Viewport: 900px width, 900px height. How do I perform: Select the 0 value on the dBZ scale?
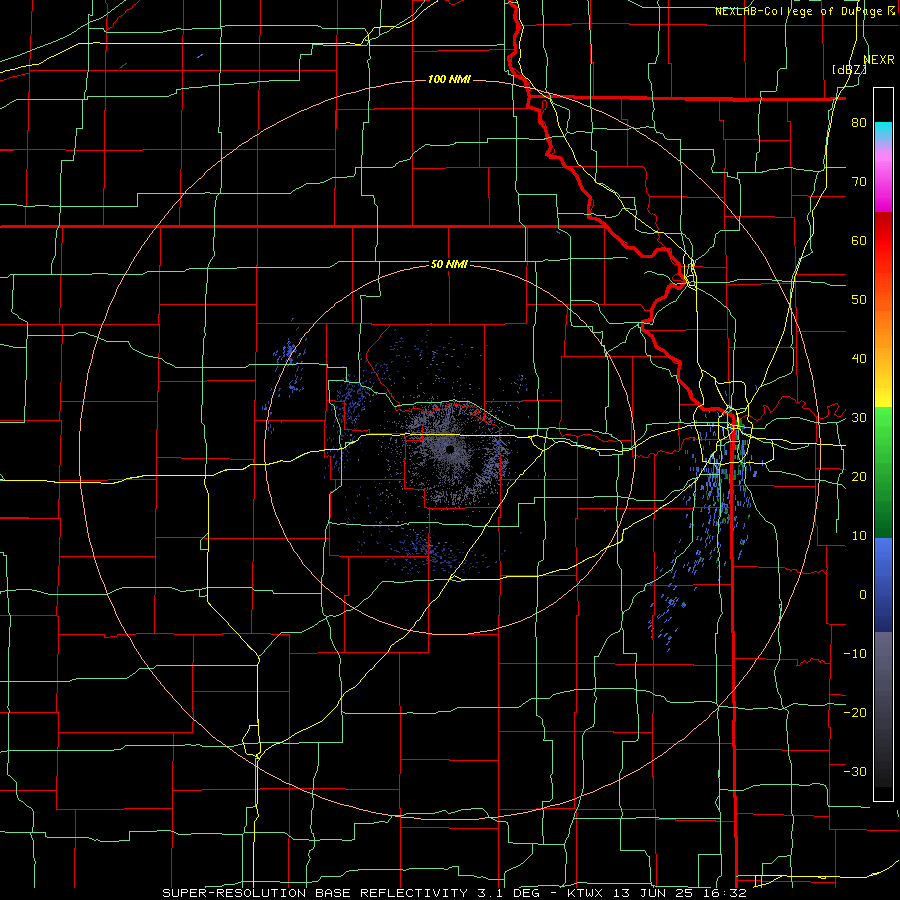pos(863,595)
